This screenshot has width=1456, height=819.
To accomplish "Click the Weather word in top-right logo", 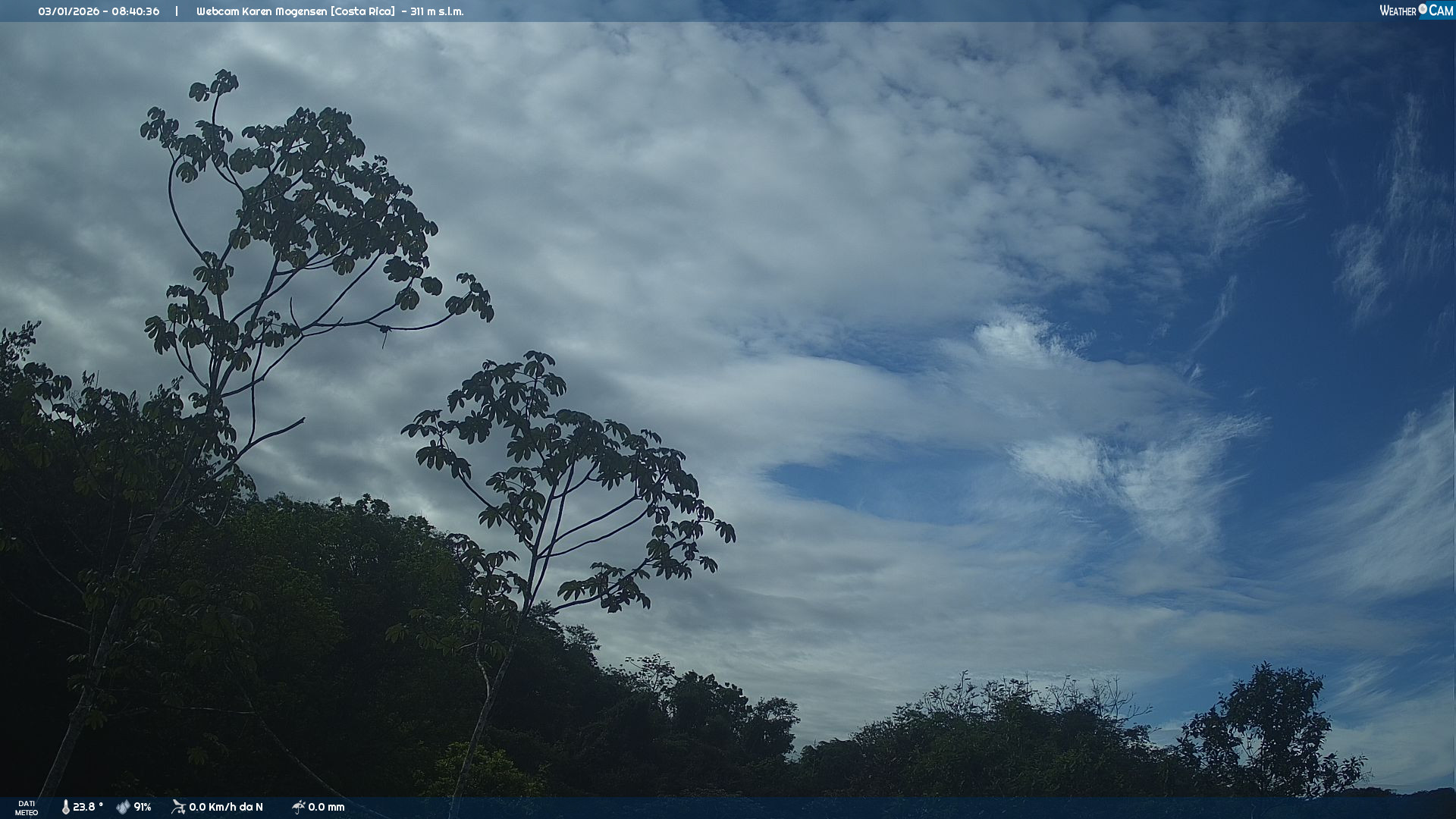I will [1398, 11].
